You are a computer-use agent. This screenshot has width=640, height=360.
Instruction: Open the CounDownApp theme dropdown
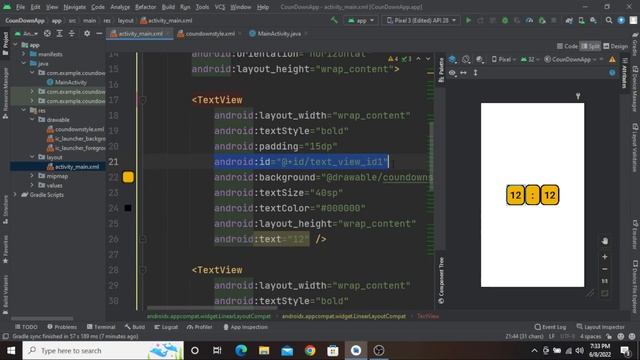point(571,60)
